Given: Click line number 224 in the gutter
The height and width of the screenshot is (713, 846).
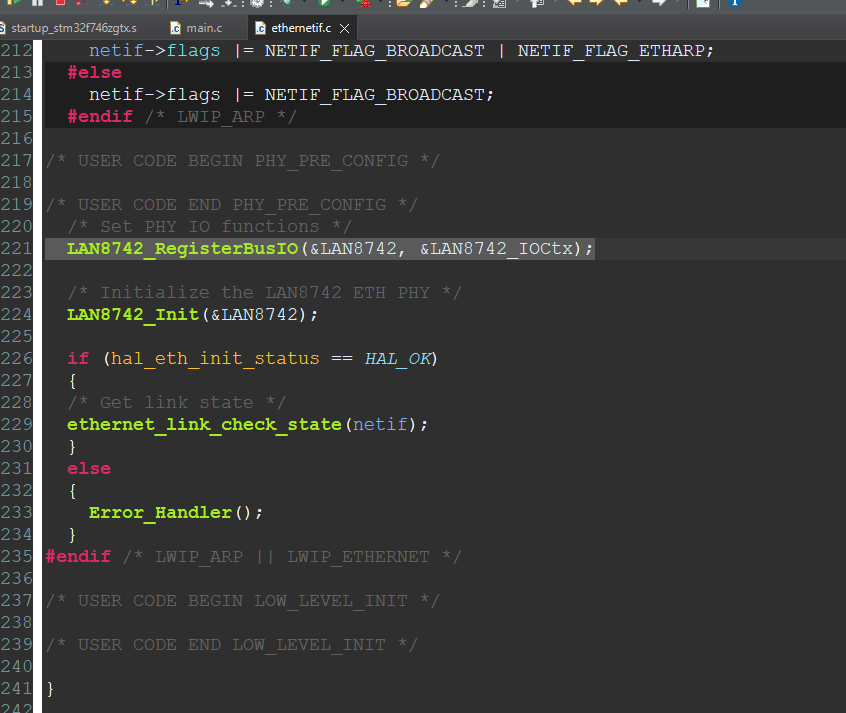Looking at the screenshot, I should 16,315.
